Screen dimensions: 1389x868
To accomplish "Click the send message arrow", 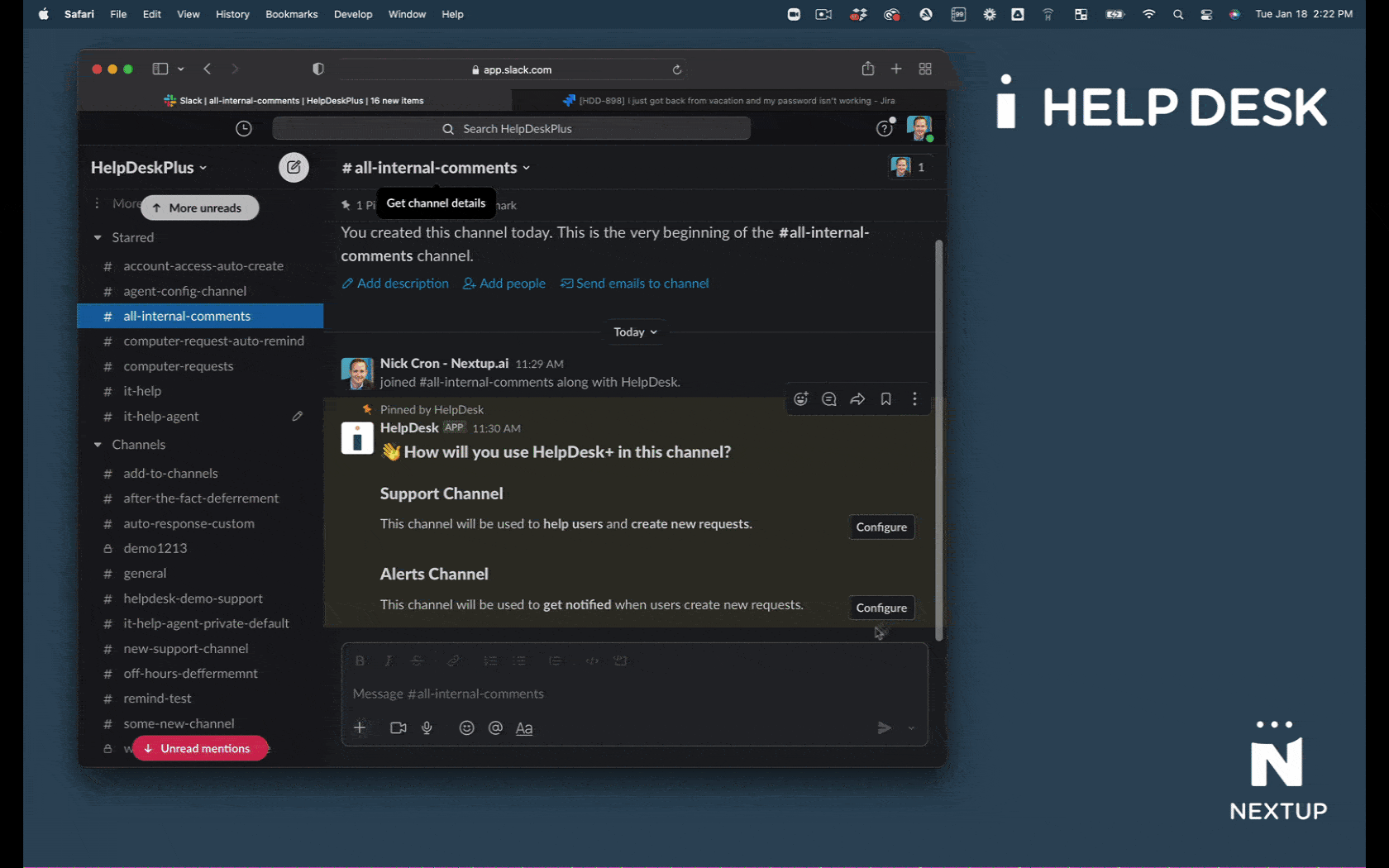I will (884, 727).
